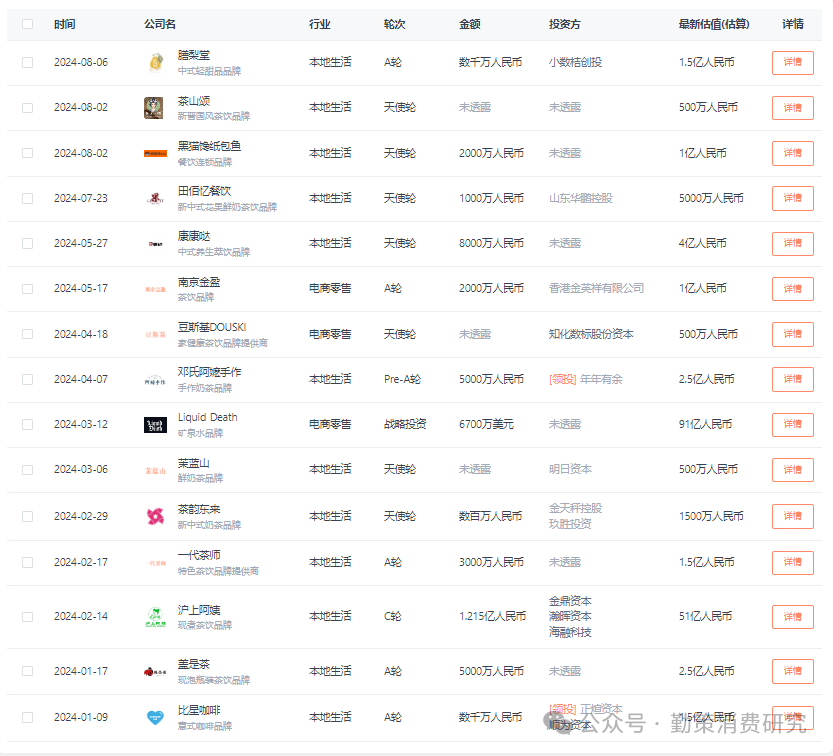
Task: Click the Liquid Death logo
Action: pos(155,425)
